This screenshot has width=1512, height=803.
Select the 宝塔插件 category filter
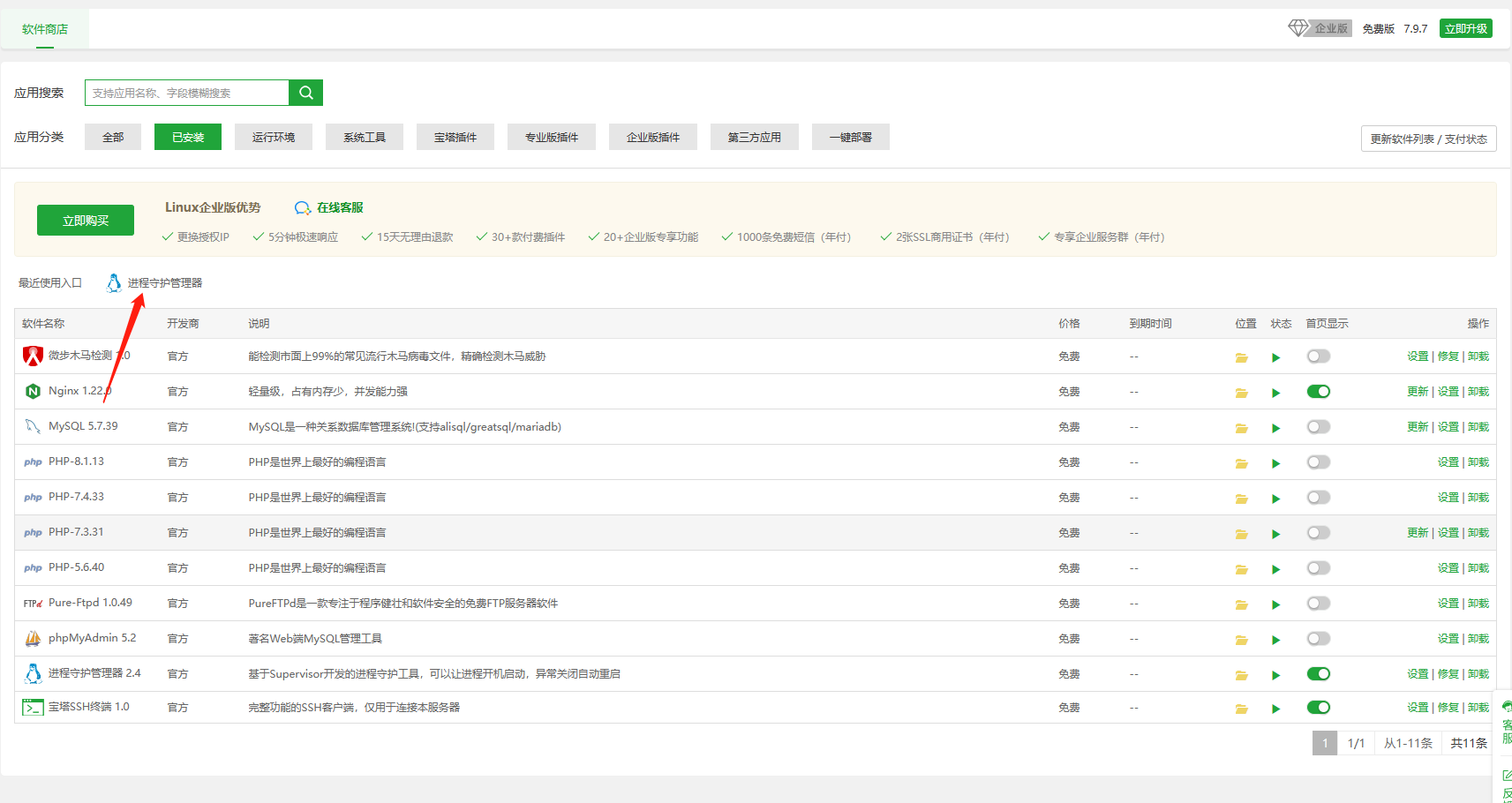pyautogui.click(x=455, y=137)
